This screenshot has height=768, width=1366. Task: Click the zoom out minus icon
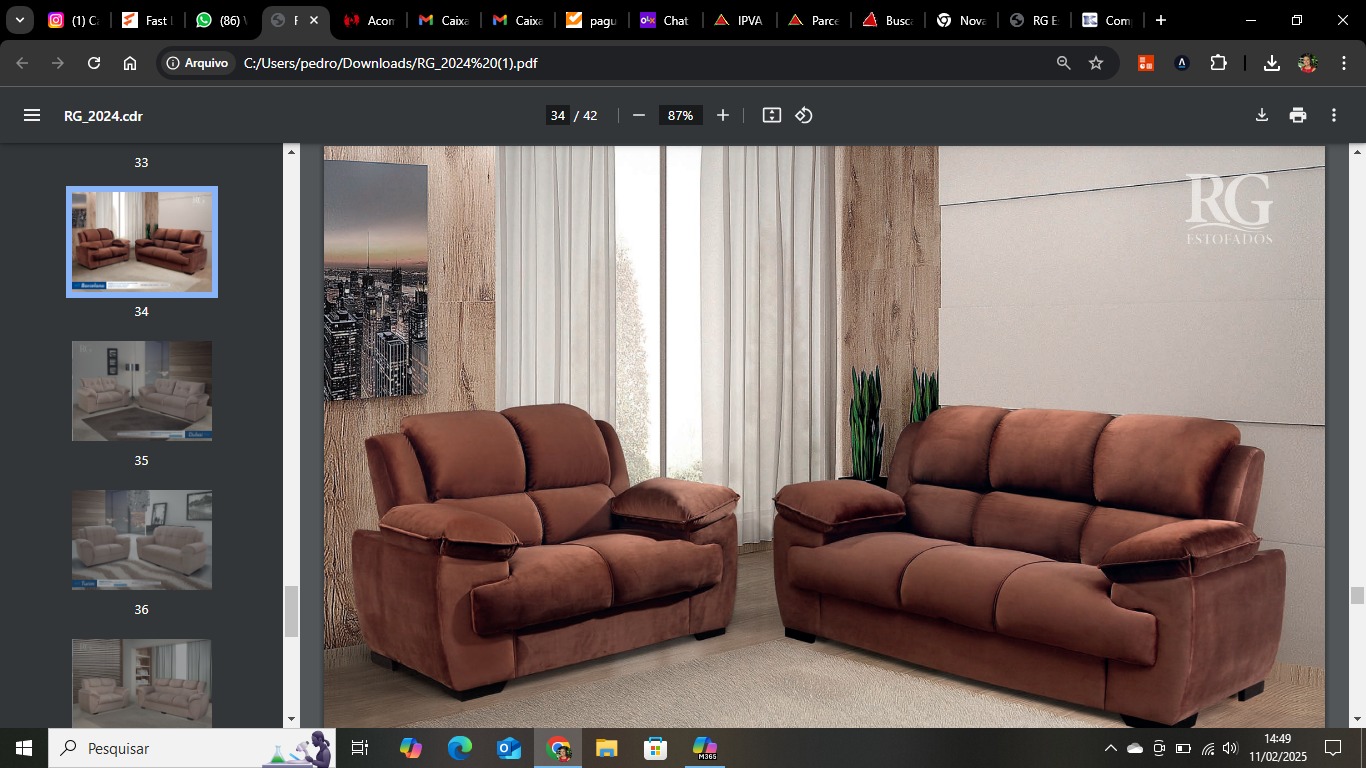click(639, 115)
